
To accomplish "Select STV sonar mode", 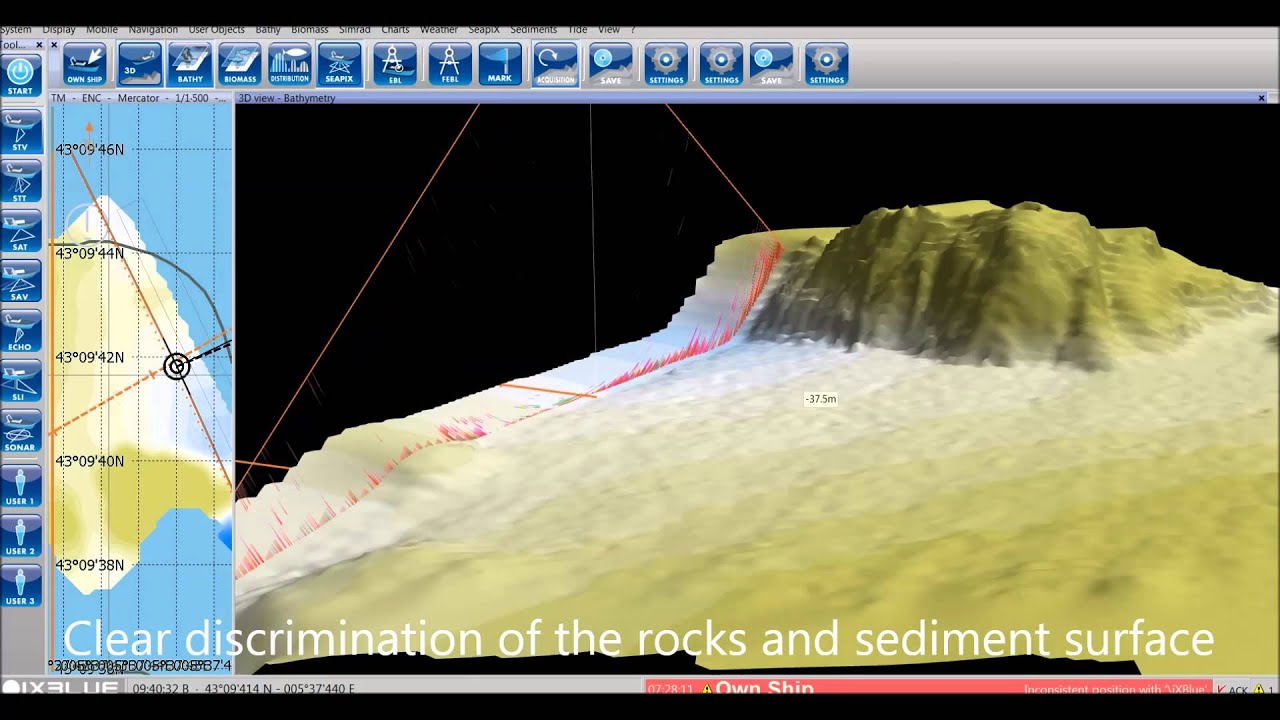I will (x=20, y=132).
